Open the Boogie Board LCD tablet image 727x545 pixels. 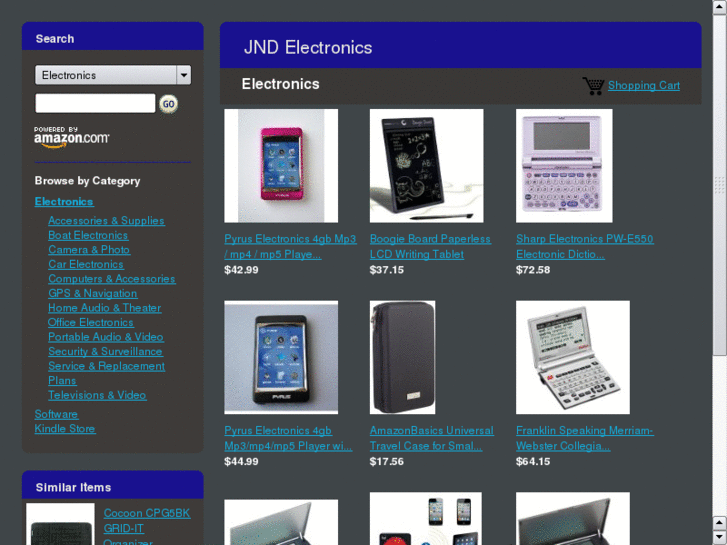point(427,166)
